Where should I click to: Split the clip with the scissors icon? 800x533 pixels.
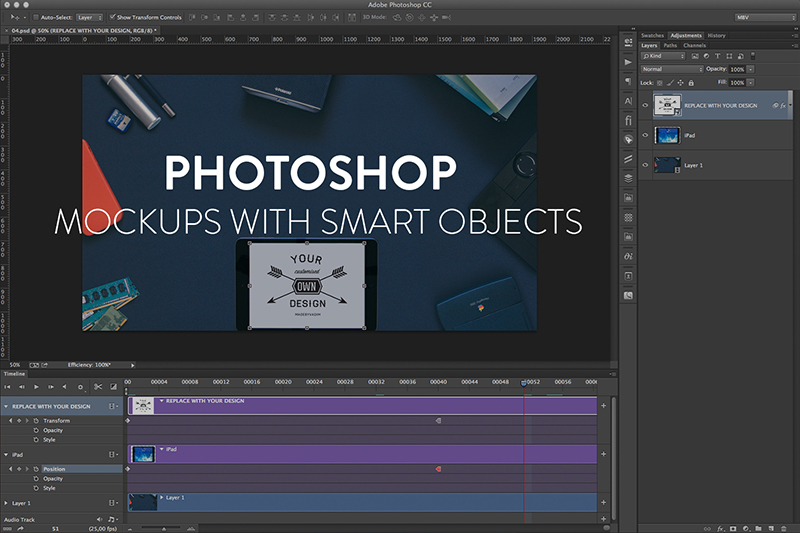98,386
